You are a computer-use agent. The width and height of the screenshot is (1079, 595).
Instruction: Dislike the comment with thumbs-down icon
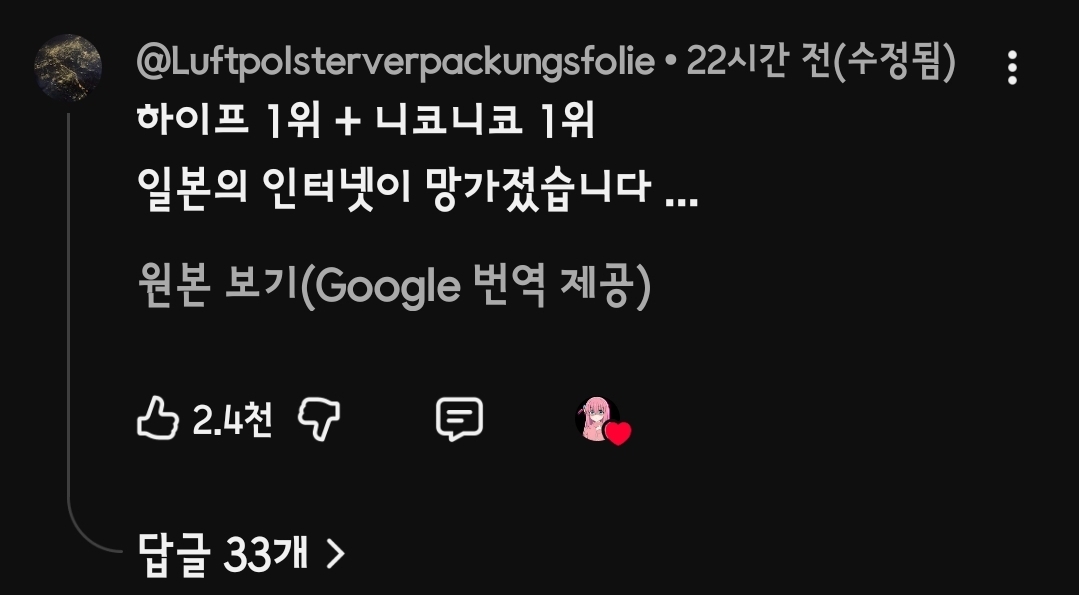(x=319, y=420)
